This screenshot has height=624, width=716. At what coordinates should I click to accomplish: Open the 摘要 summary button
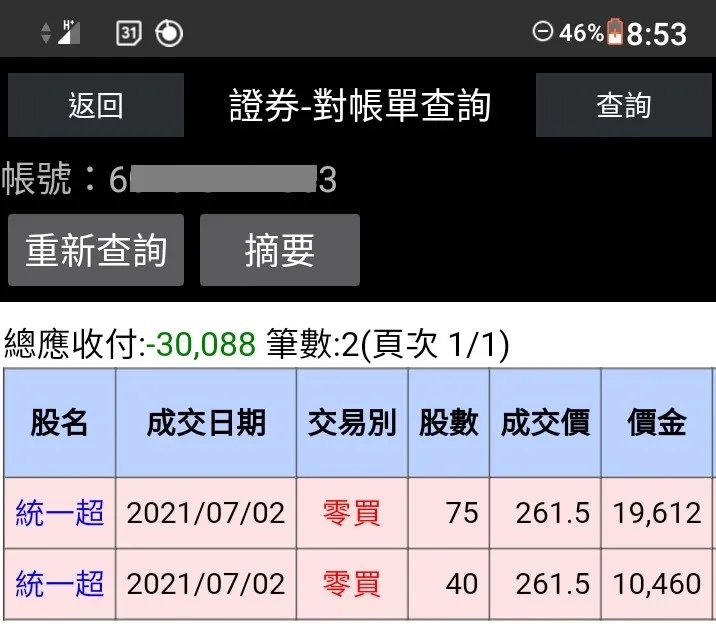point(279,250)
